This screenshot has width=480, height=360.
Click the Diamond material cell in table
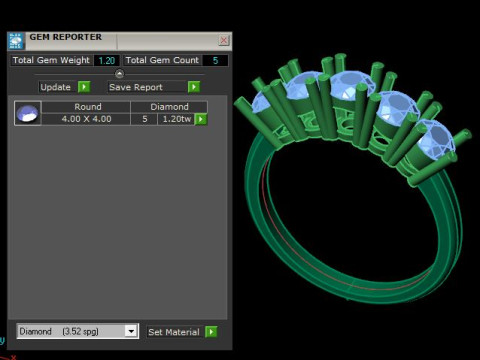(169, 107)
